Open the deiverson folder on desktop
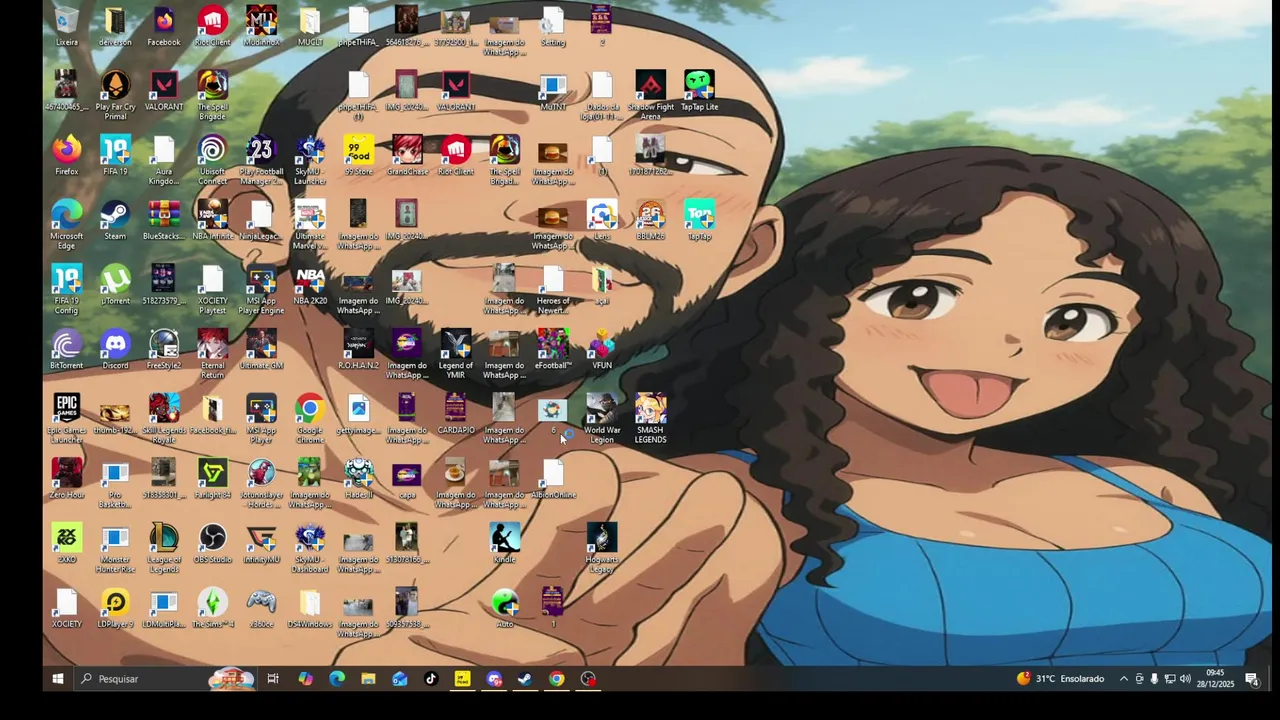The image size is (1280, 720). [x=115, y=27]
